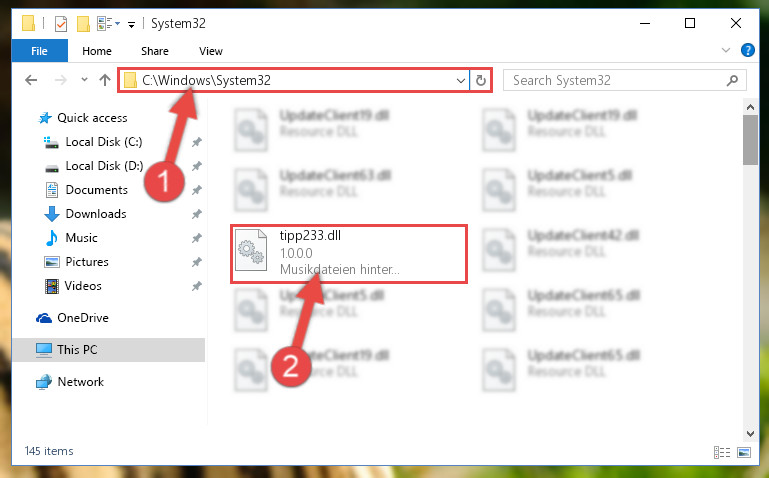This screenshot has height=478, width=769.
Task: Select the tipp233.dll file
Action: [x=349, y=253]
